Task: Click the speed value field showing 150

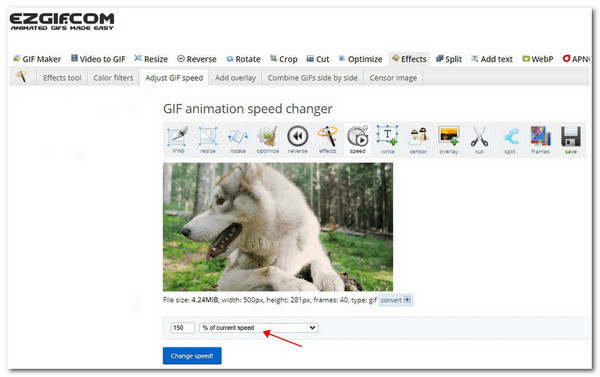Action: pyautogui.click(x=183, y=328)
